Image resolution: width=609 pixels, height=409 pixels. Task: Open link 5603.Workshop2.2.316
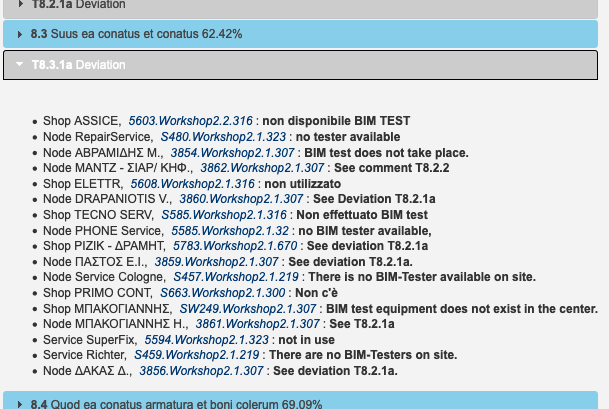coord(191,120)
